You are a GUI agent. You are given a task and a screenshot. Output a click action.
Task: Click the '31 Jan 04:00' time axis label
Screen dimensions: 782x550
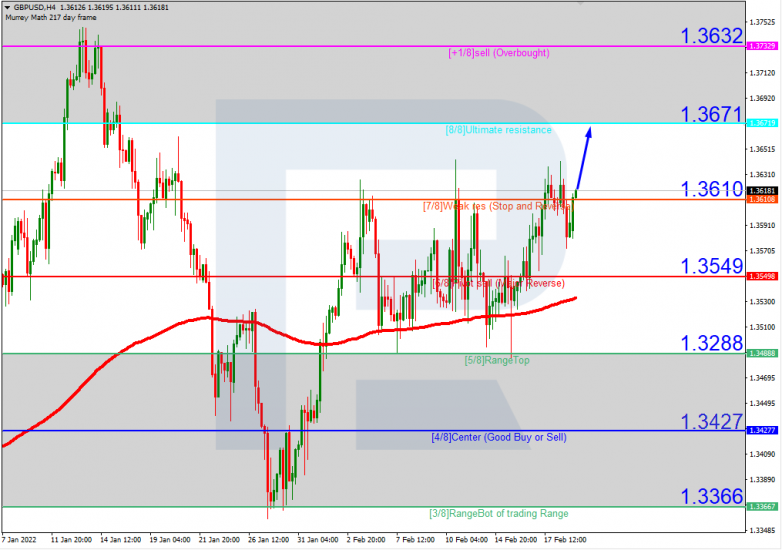pos(318,540)
